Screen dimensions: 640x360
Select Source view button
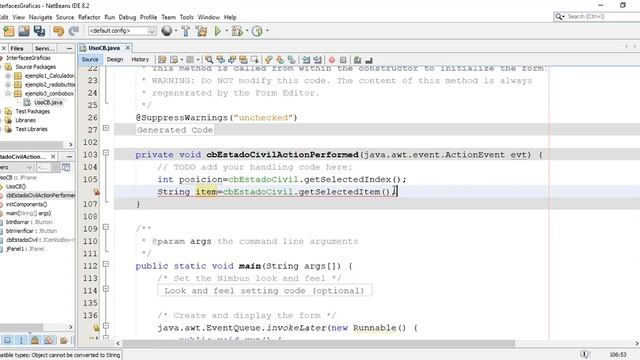pos(90,60)
